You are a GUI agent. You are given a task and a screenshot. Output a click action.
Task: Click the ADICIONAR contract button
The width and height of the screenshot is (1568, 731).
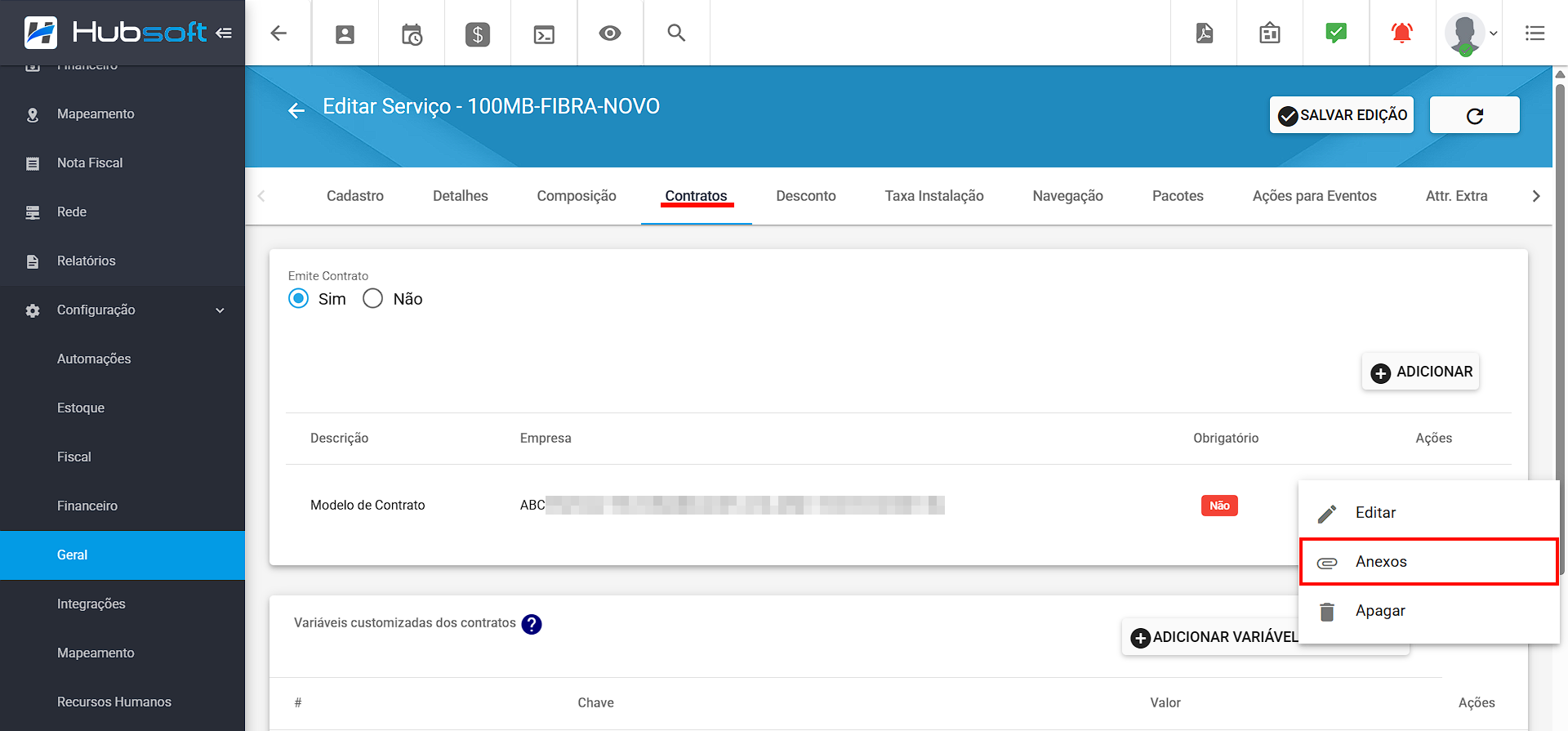[1420, 372]
